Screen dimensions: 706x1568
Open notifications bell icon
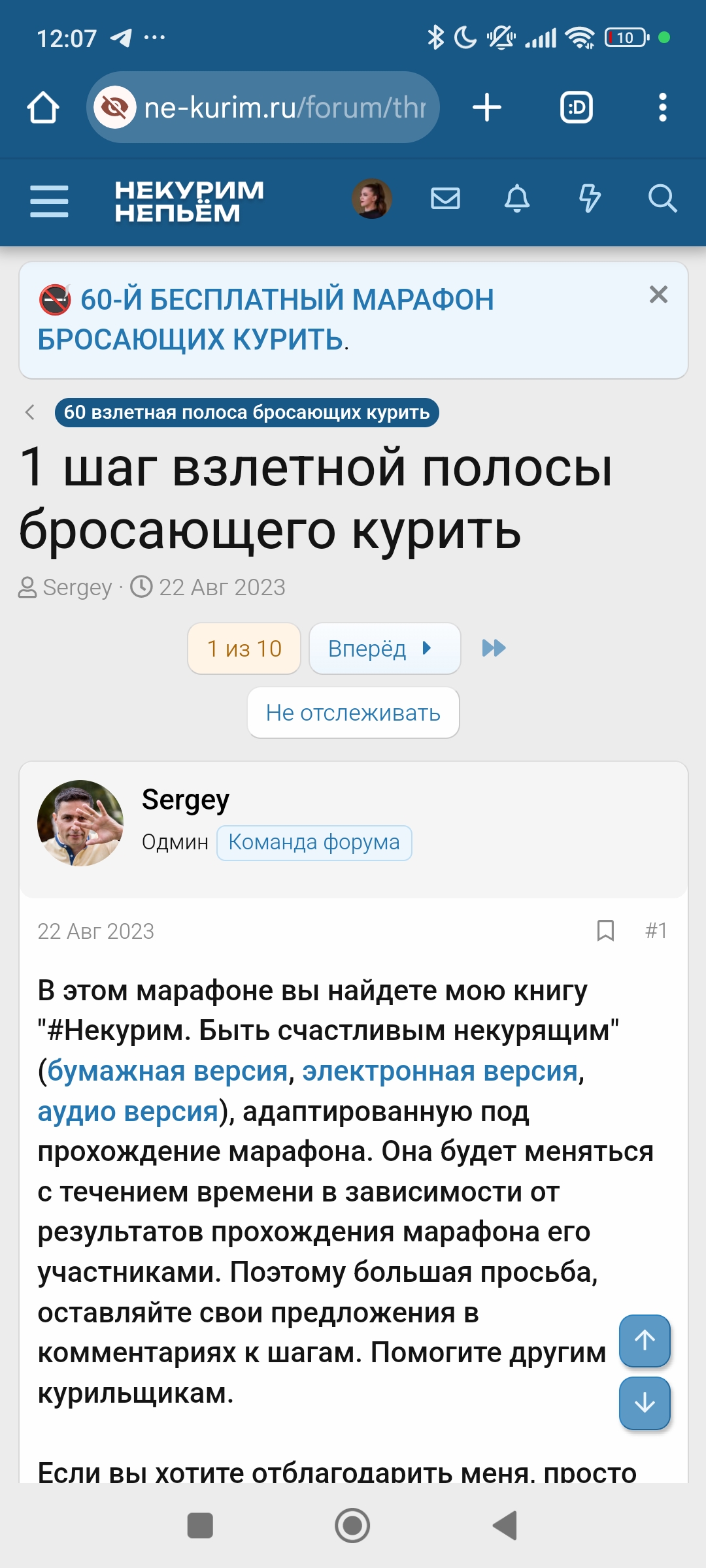click(517, 199)
